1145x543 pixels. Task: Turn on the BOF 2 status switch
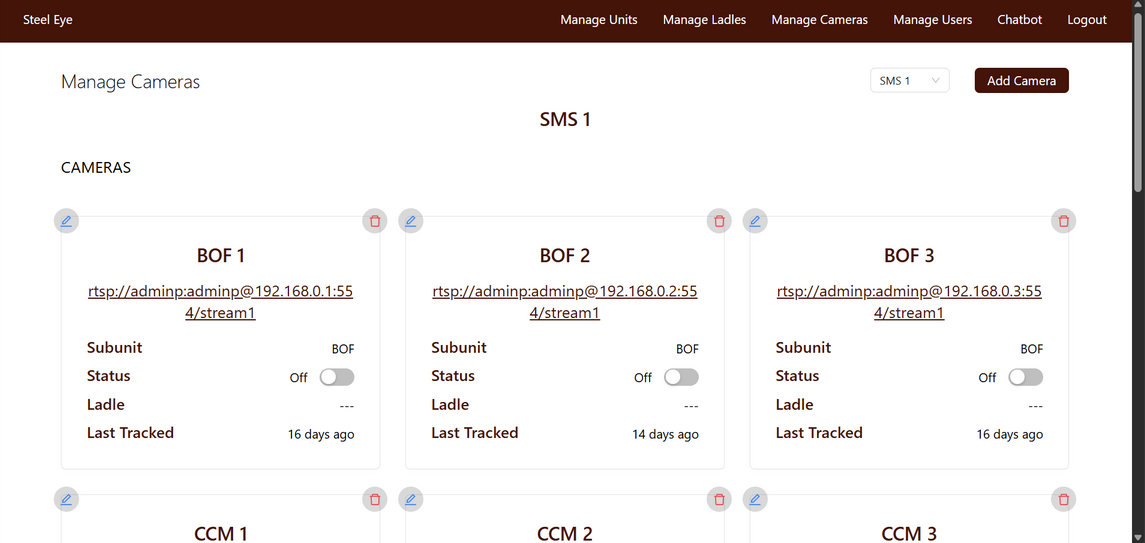click(681, 377)
